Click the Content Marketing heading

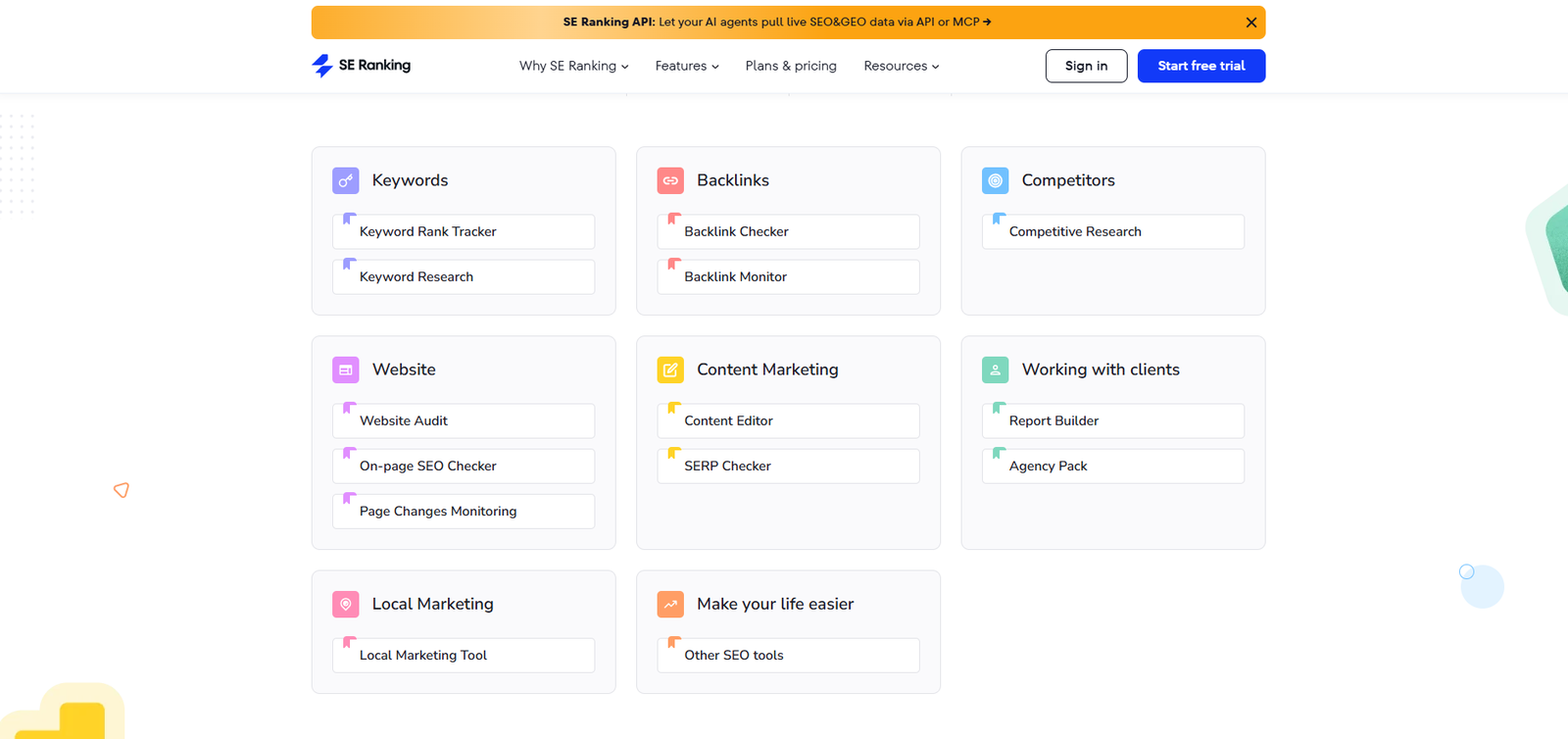coord(767,369)
